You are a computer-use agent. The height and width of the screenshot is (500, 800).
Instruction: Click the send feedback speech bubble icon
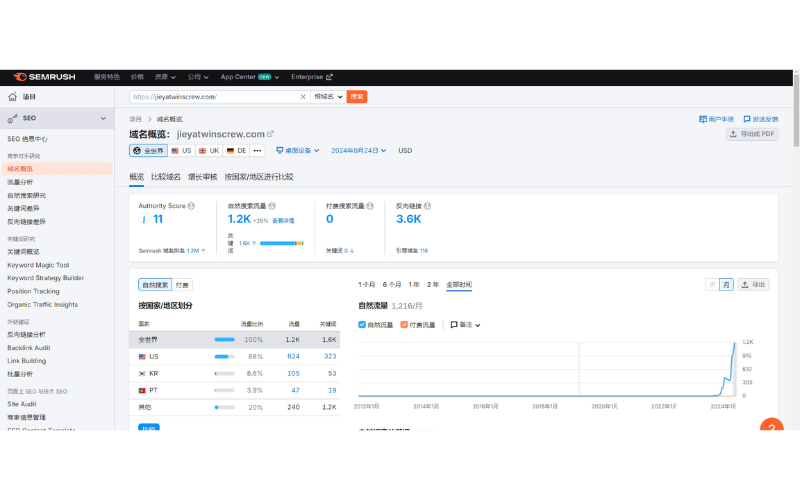coord(747,119)
